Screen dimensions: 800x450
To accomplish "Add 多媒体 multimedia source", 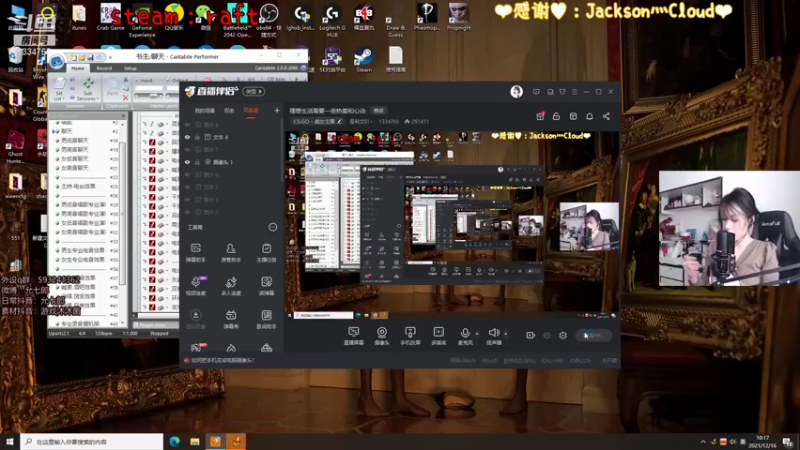I will (x=438, y=336).
